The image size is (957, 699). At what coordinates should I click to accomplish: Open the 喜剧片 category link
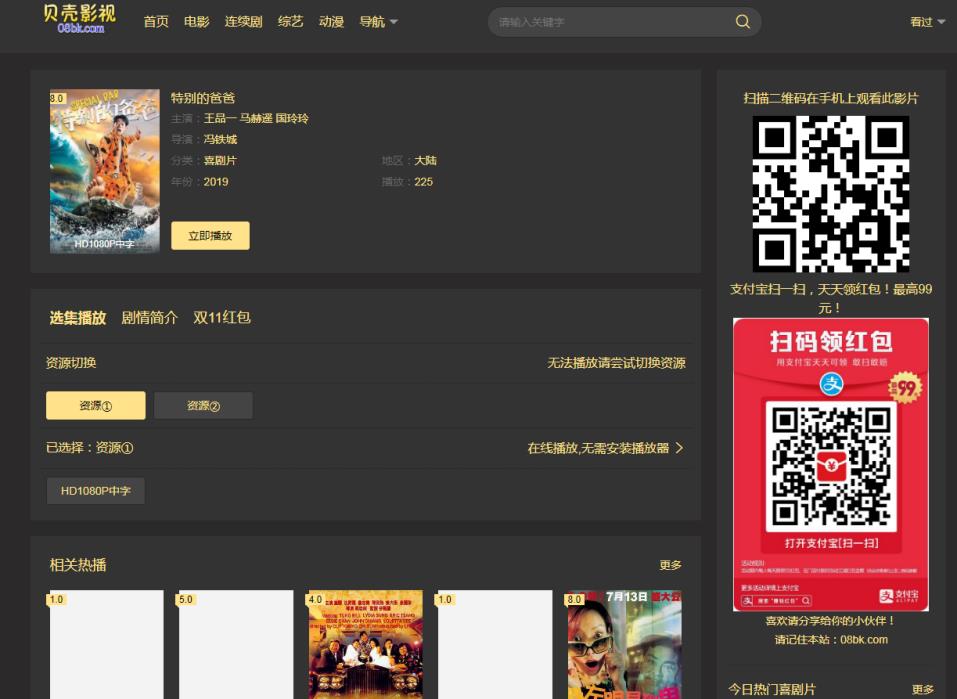click(220, 161)
